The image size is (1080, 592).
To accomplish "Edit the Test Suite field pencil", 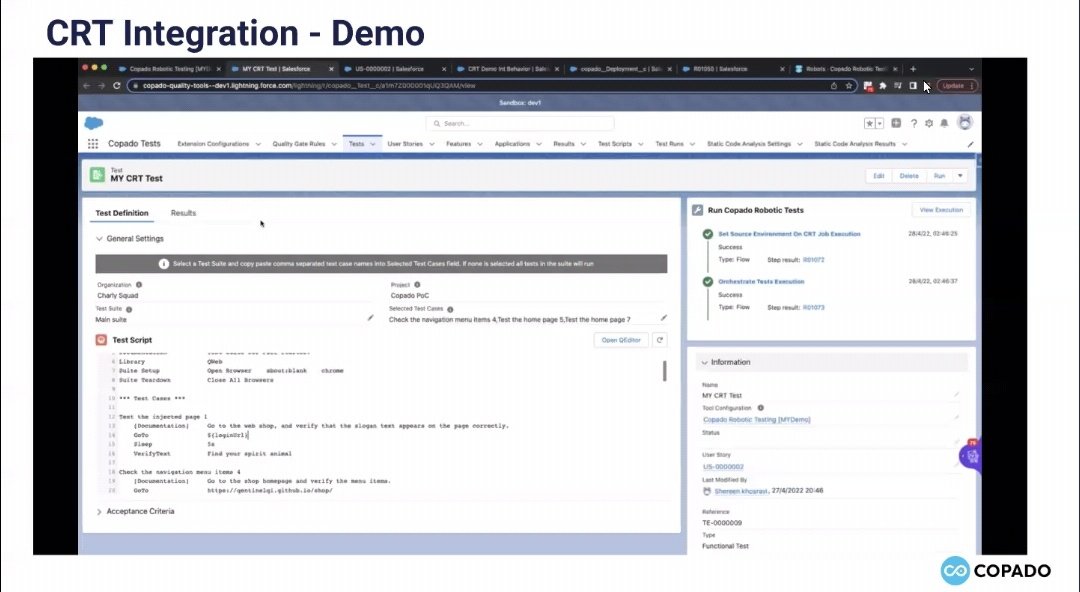I will click(x=370, y=318).
